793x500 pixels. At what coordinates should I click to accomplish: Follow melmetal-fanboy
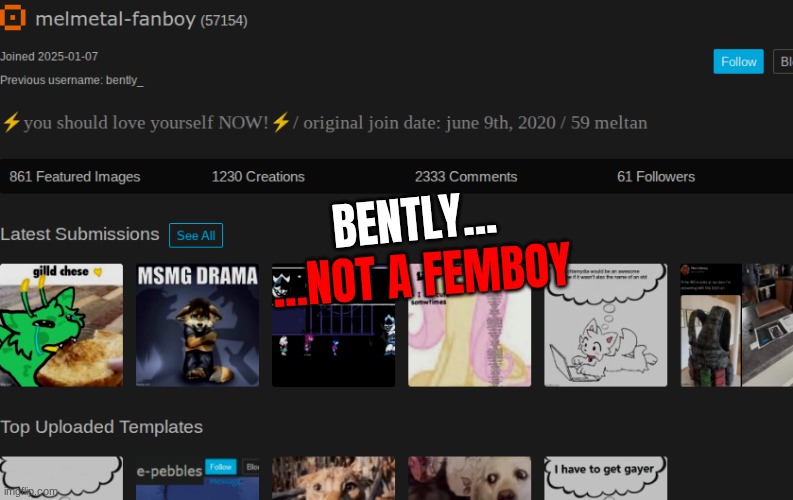pos(738,62)
